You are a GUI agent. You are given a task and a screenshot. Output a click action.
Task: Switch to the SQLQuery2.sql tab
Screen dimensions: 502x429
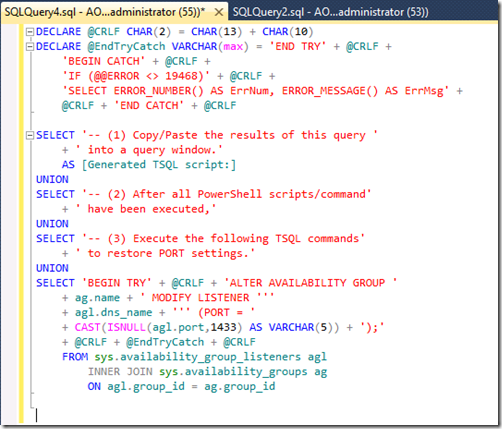coord(330,12)
